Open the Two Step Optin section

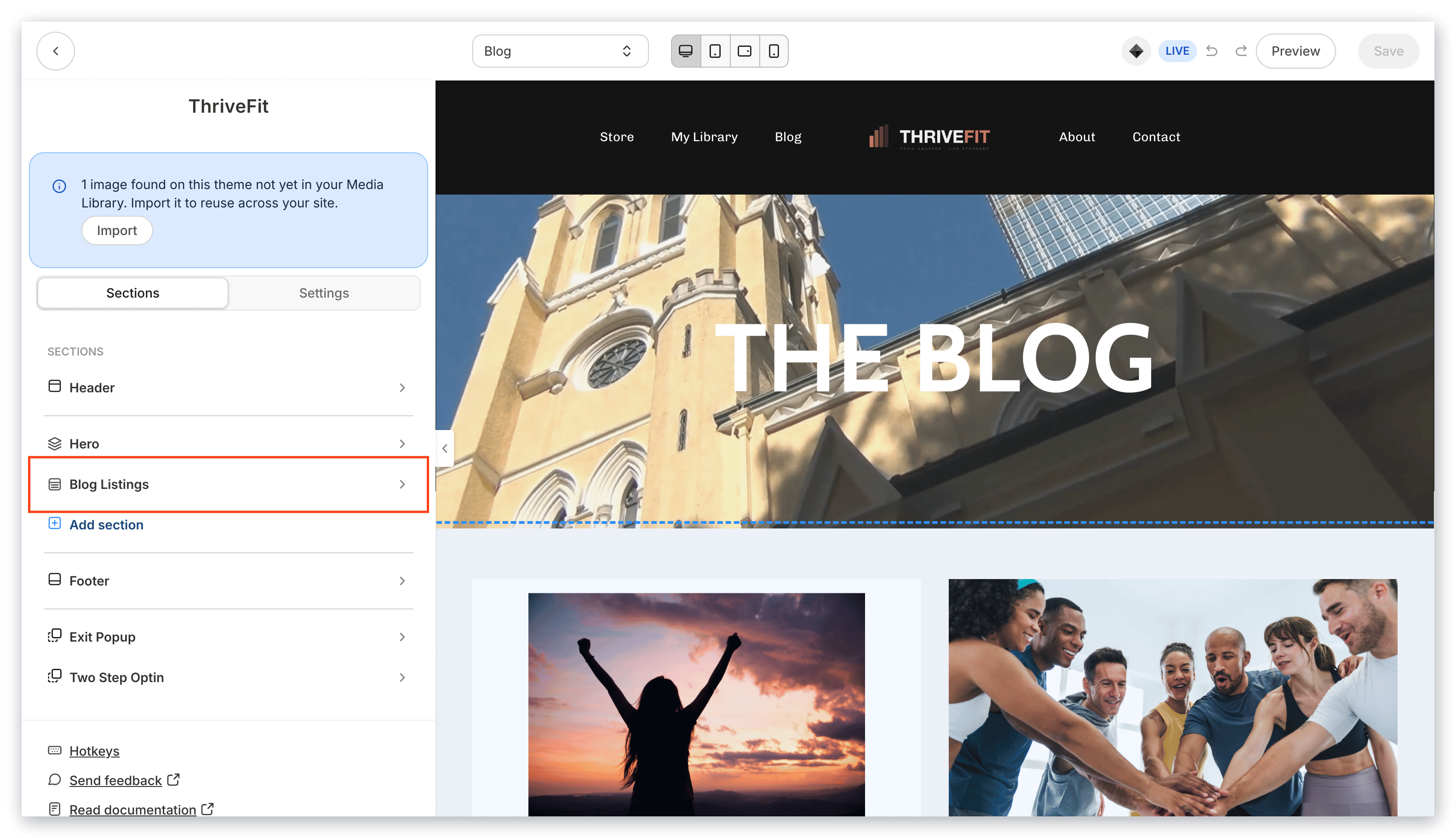click(229, 677)
